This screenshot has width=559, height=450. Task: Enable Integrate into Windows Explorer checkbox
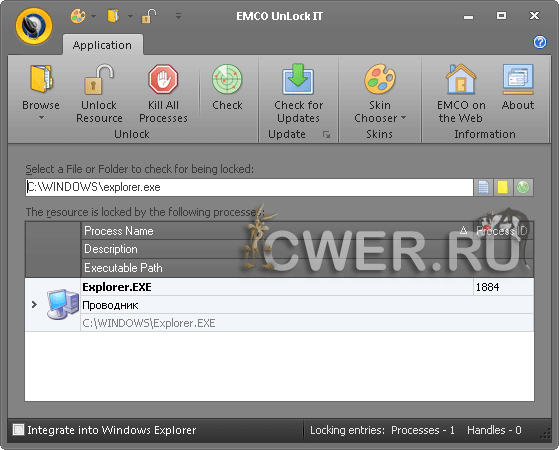point(19,430)
